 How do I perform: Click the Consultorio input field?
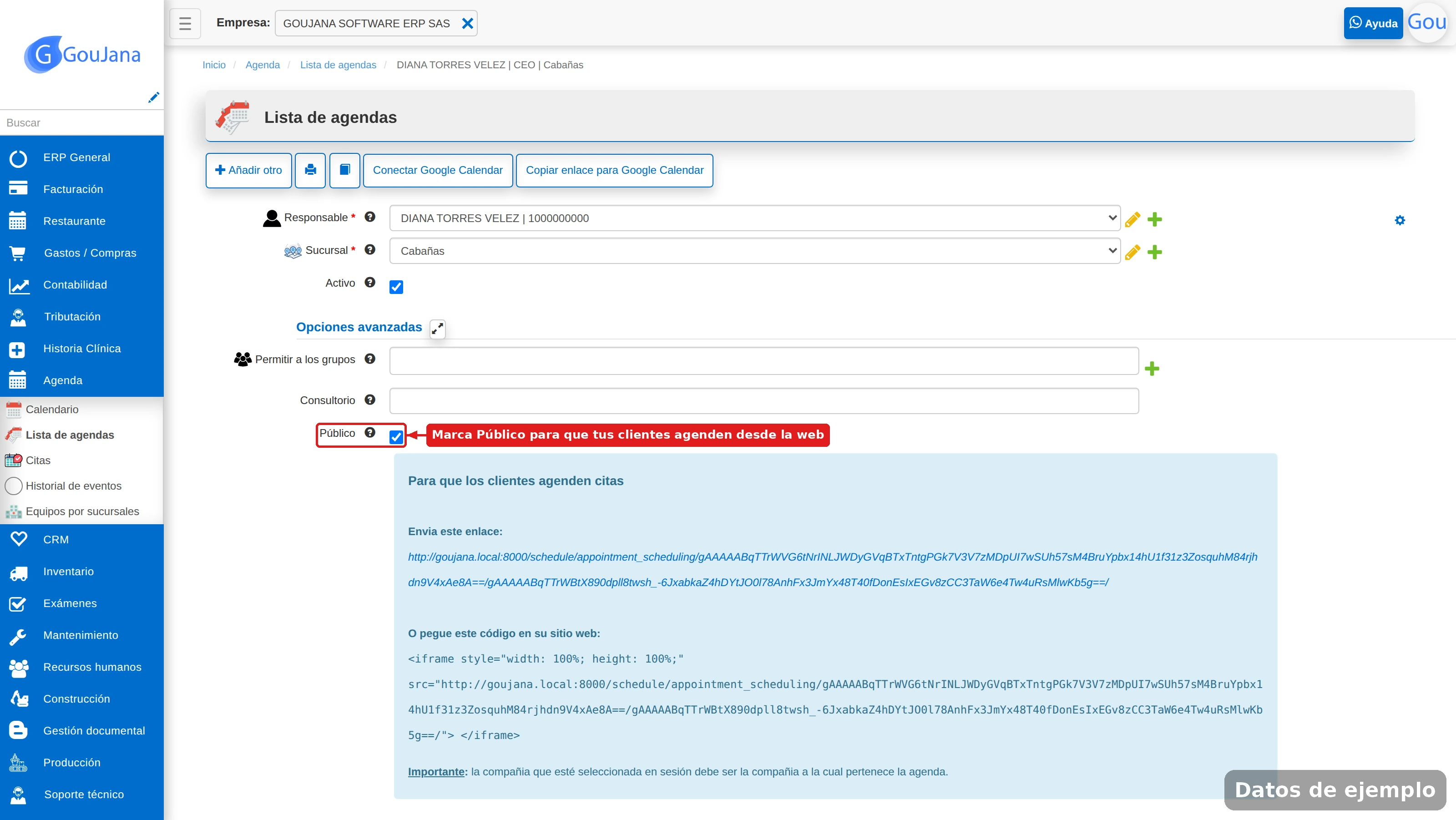coord(763,401)
